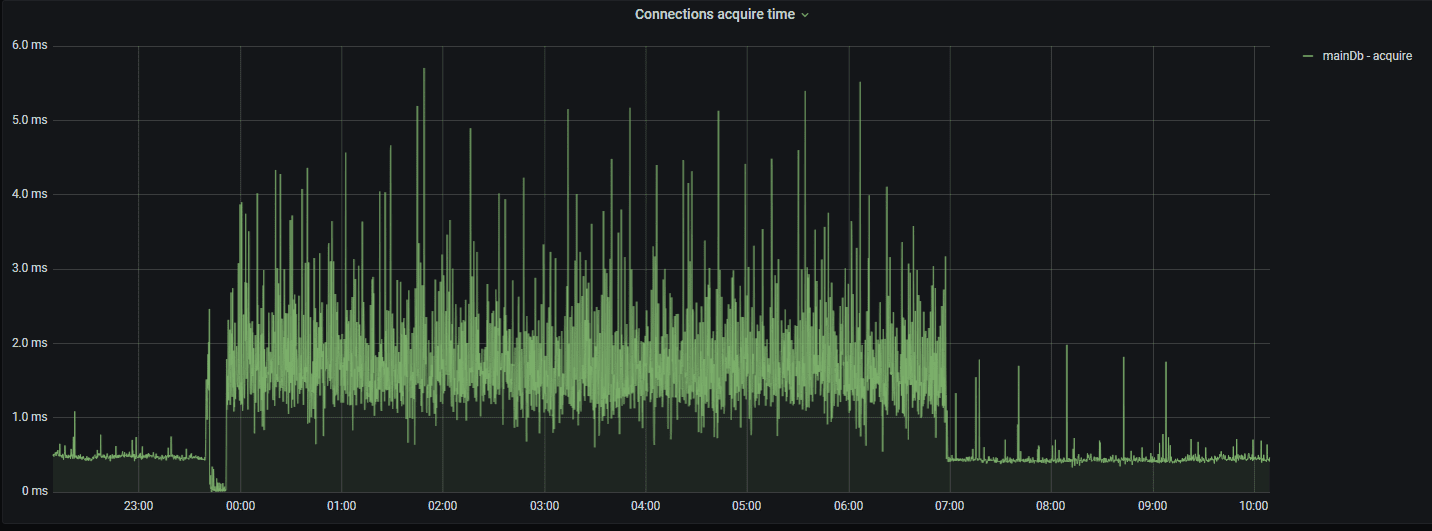
Task: Select the 08:00 x-axis time label
Action: tap(1051, 506)
